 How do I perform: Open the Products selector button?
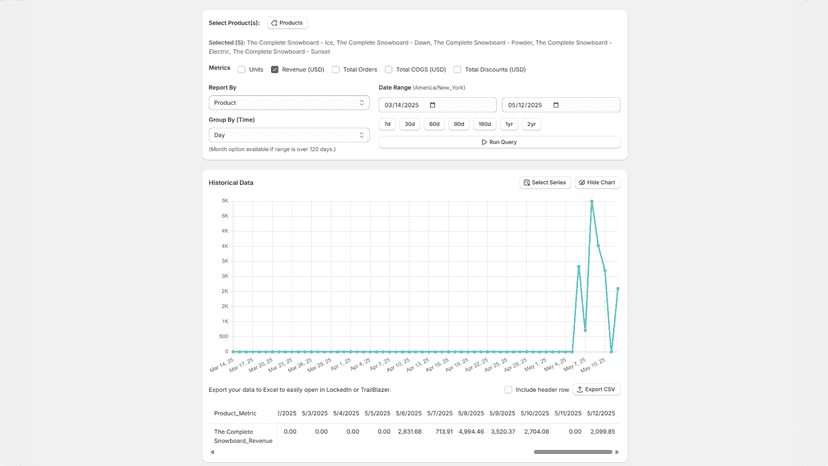pos(287,23)
